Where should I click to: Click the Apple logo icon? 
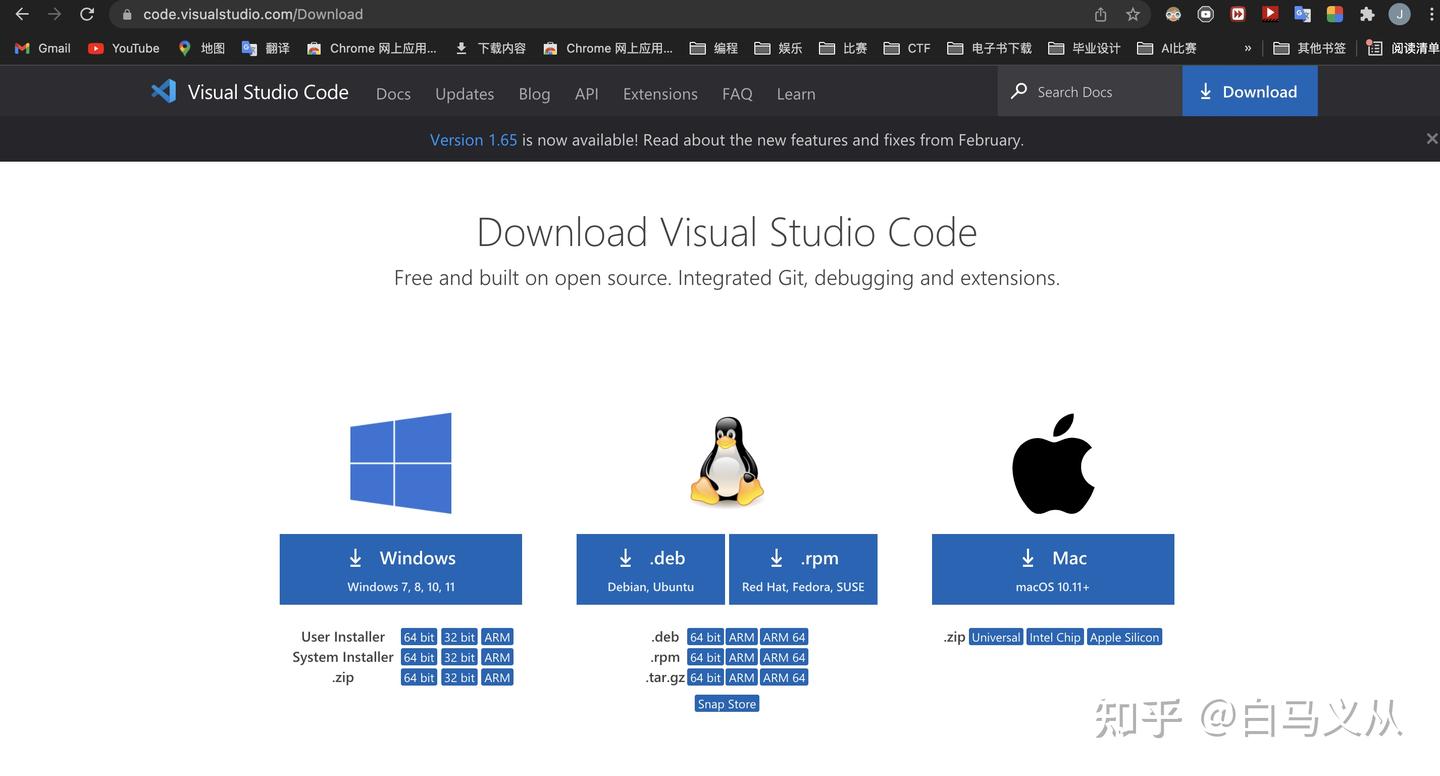[x=1052, y=461]
